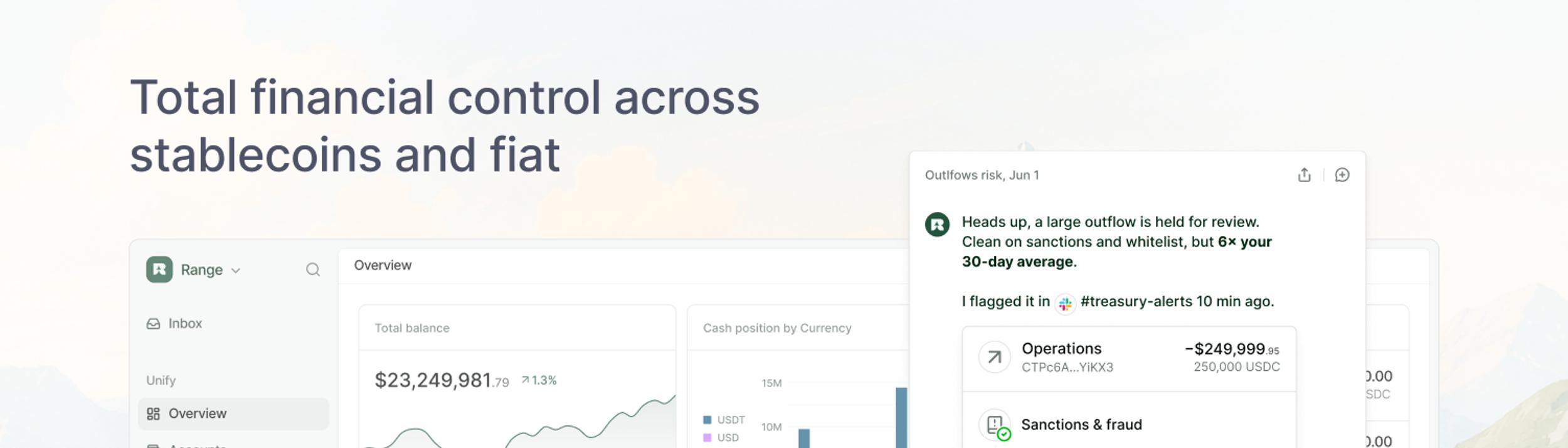Click the Sanctions & fraud label

(x=1082, y=425)
